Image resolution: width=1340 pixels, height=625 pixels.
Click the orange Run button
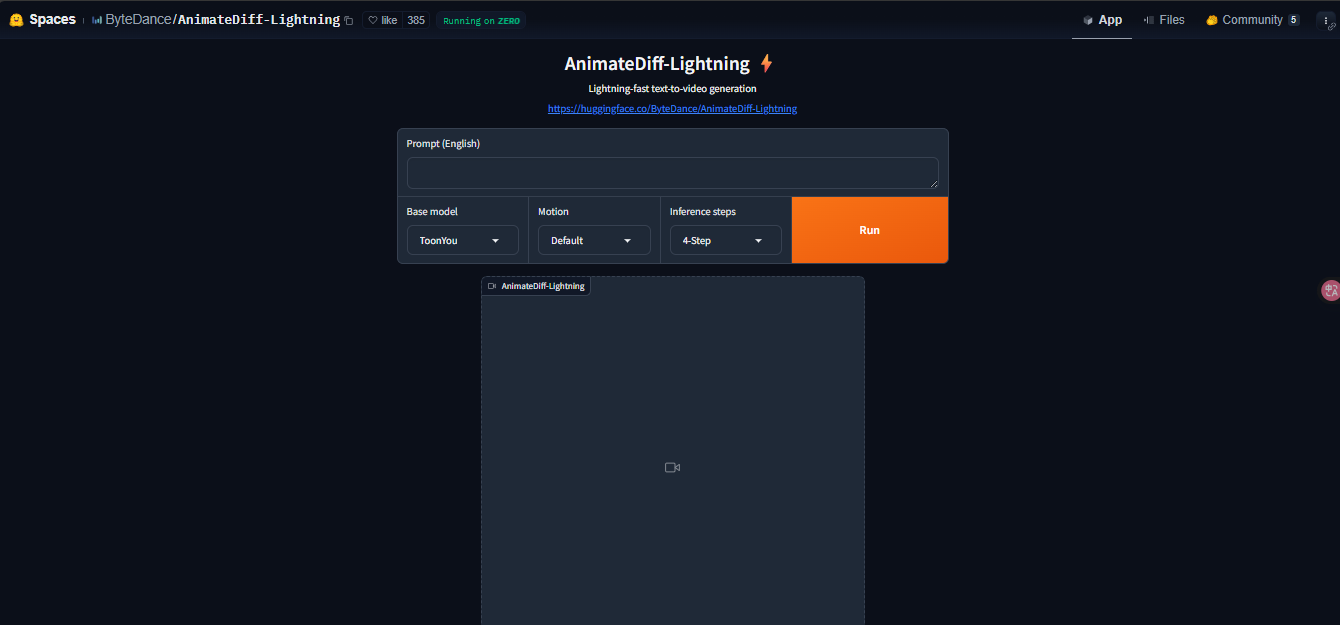click(870, 230)
